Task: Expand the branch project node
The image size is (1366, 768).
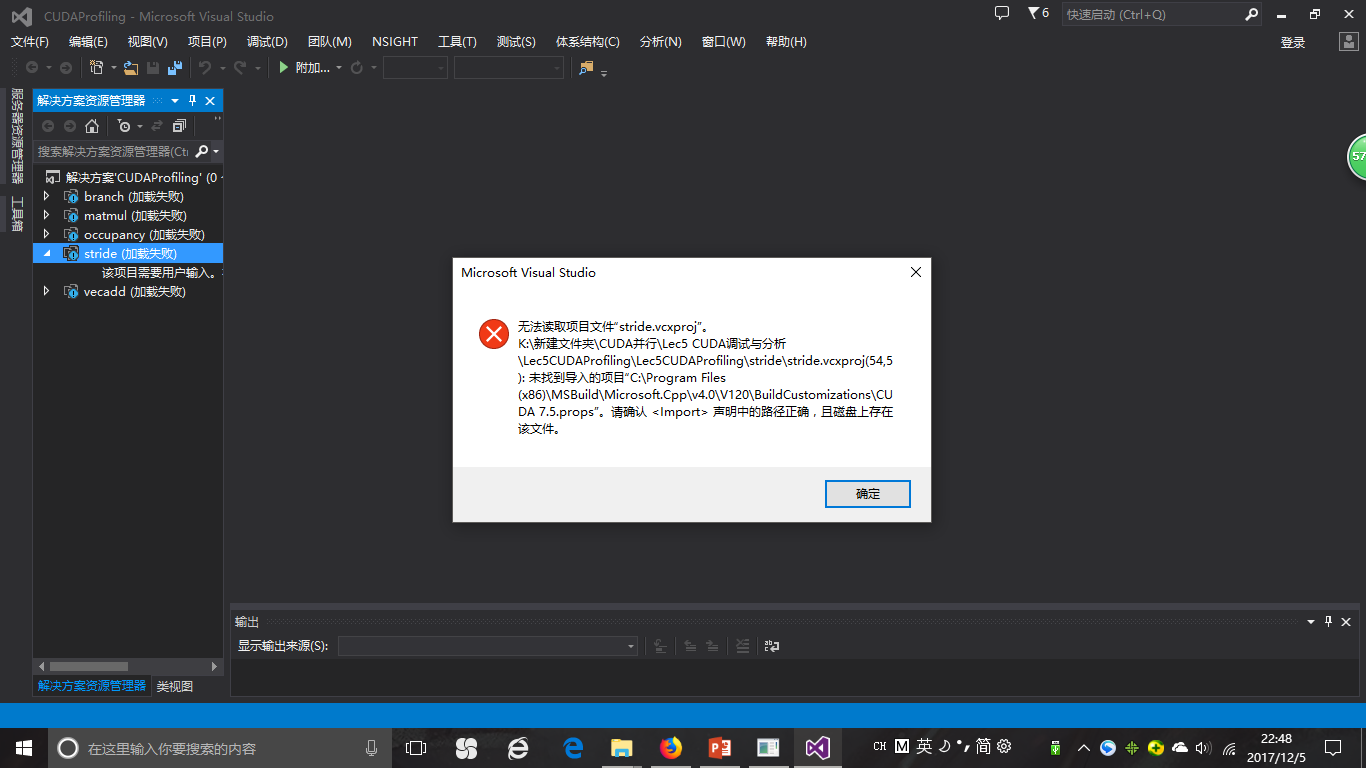Action: tap(46, 196)
